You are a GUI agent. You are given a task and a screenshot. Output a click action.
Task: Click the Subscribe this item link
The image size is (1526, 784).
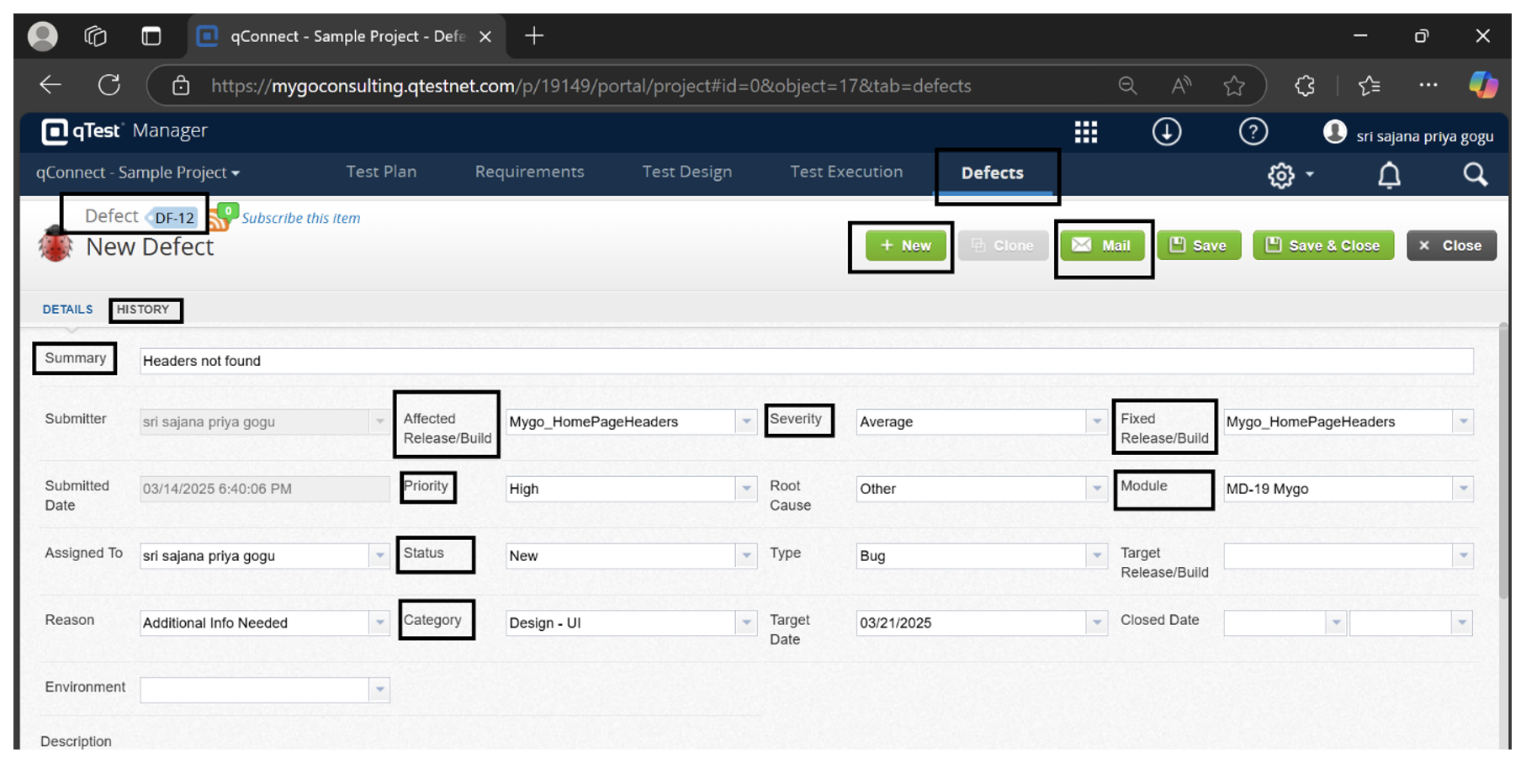[300, 218]
